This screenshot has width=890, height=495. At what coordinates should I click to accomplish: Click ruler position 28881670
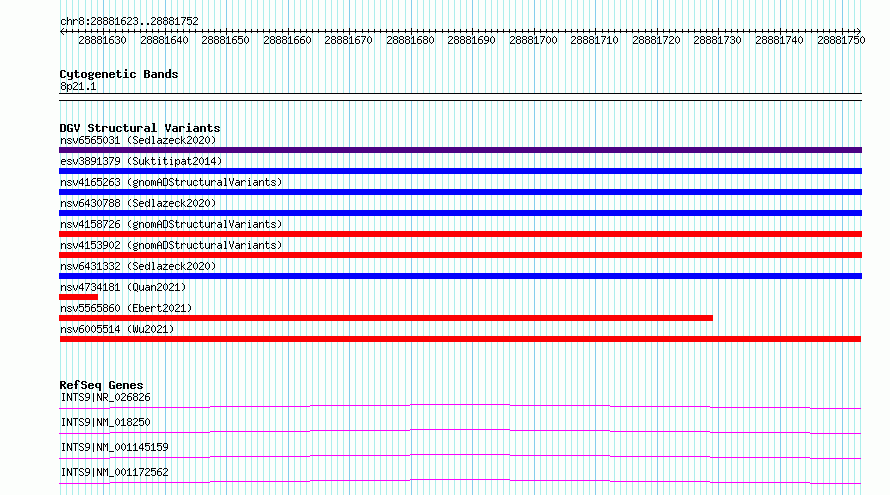coord(349,40)
